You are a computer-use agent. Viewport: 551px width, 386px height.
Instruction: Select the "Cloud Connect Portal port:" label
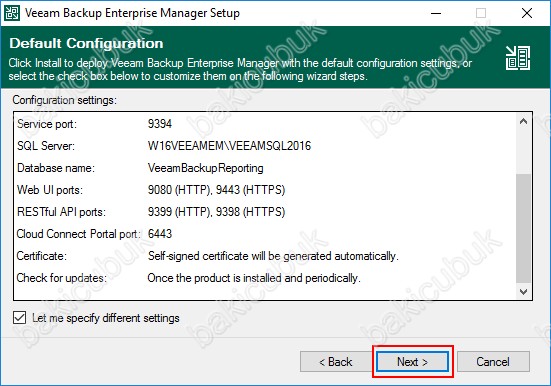click(x=78, y=234)
